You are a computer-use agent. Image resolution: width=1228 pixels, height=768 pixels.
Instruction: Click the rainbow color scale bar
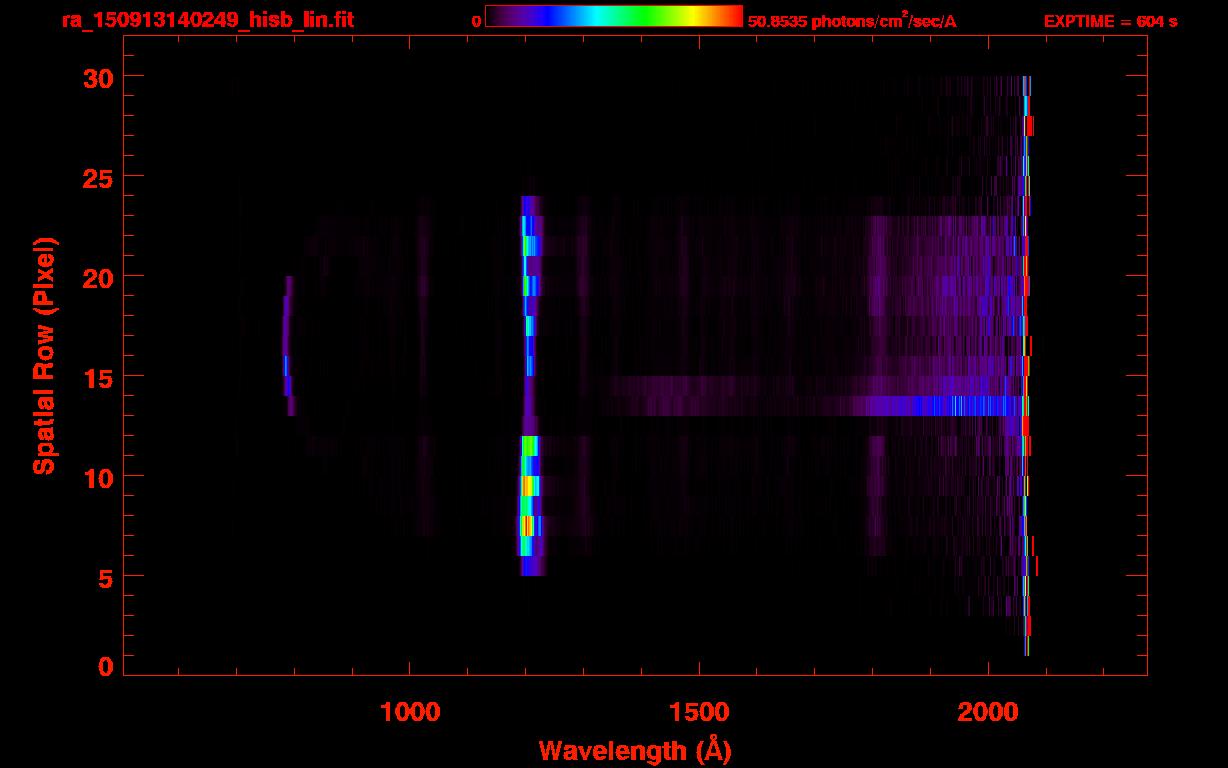(614, 17)
